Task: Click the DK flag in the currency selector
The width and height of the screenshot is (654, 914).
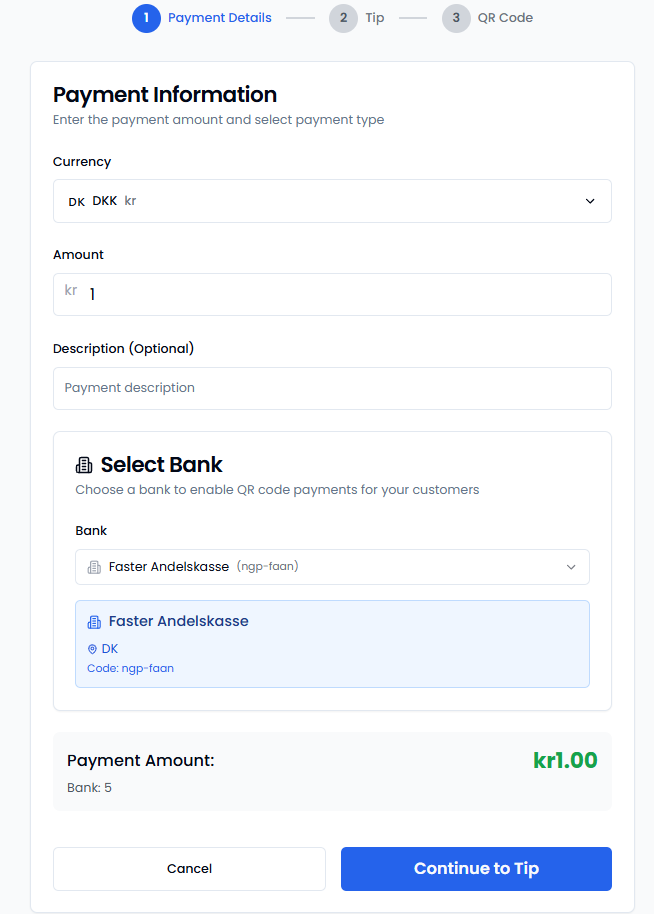Action: pos(76,201)
